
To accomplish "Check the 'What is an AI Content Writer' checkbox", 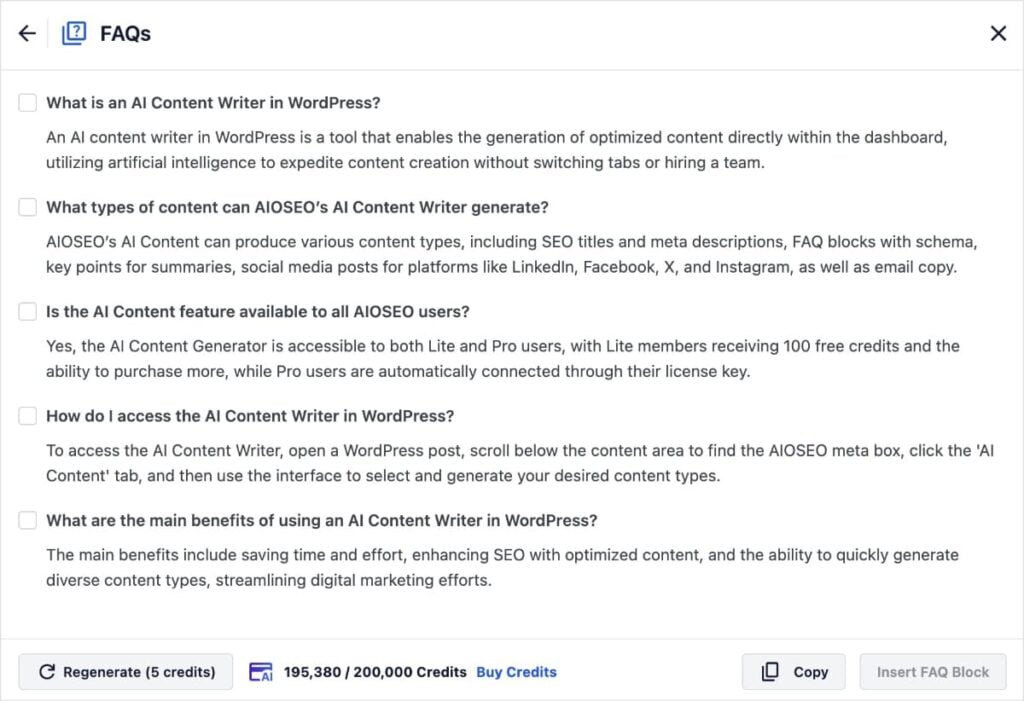I will [x=27, y=102].
